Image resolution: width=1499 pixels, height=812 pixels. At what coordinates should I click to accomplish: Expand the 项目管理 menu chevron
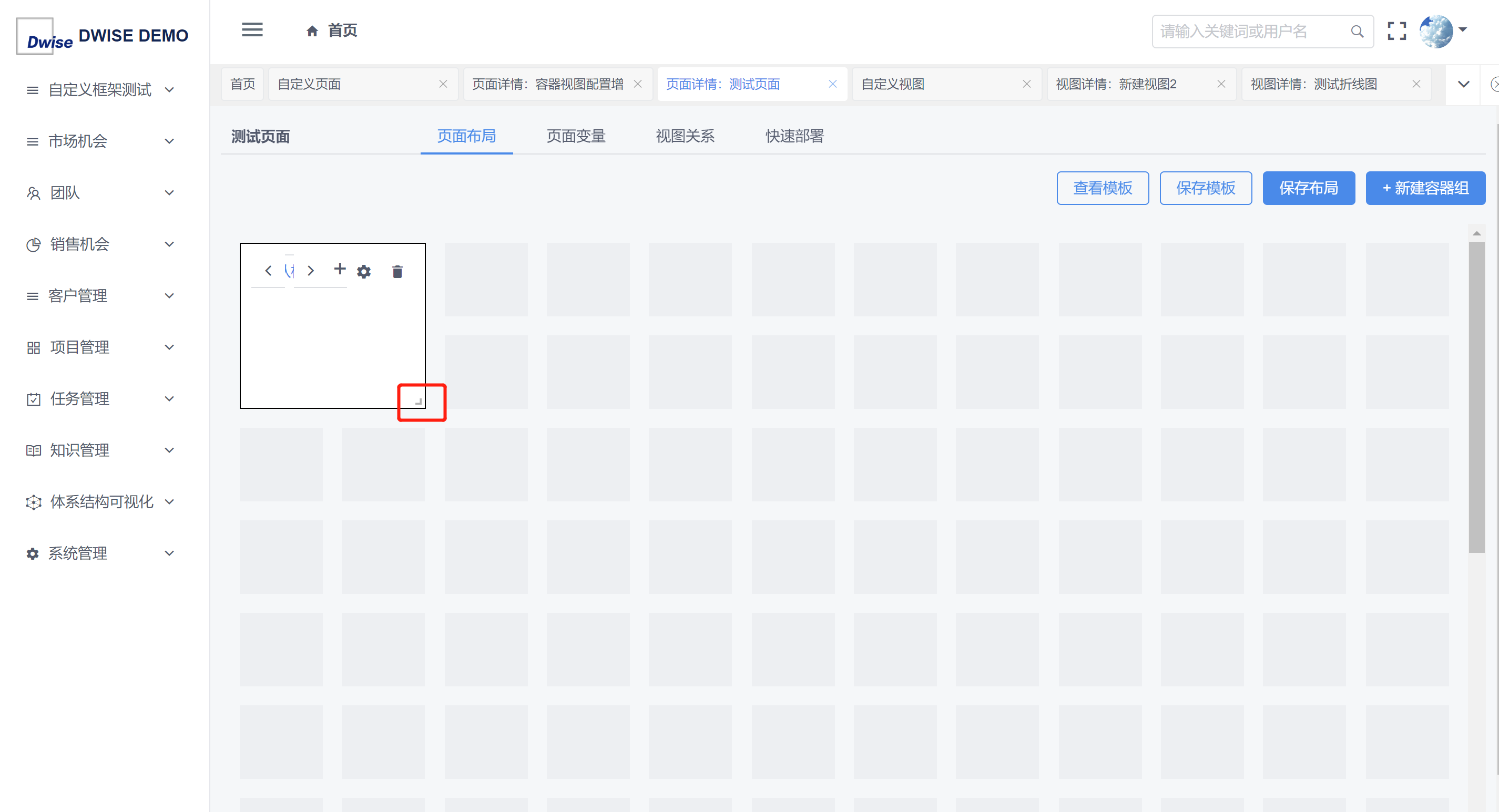coord(169,347)
